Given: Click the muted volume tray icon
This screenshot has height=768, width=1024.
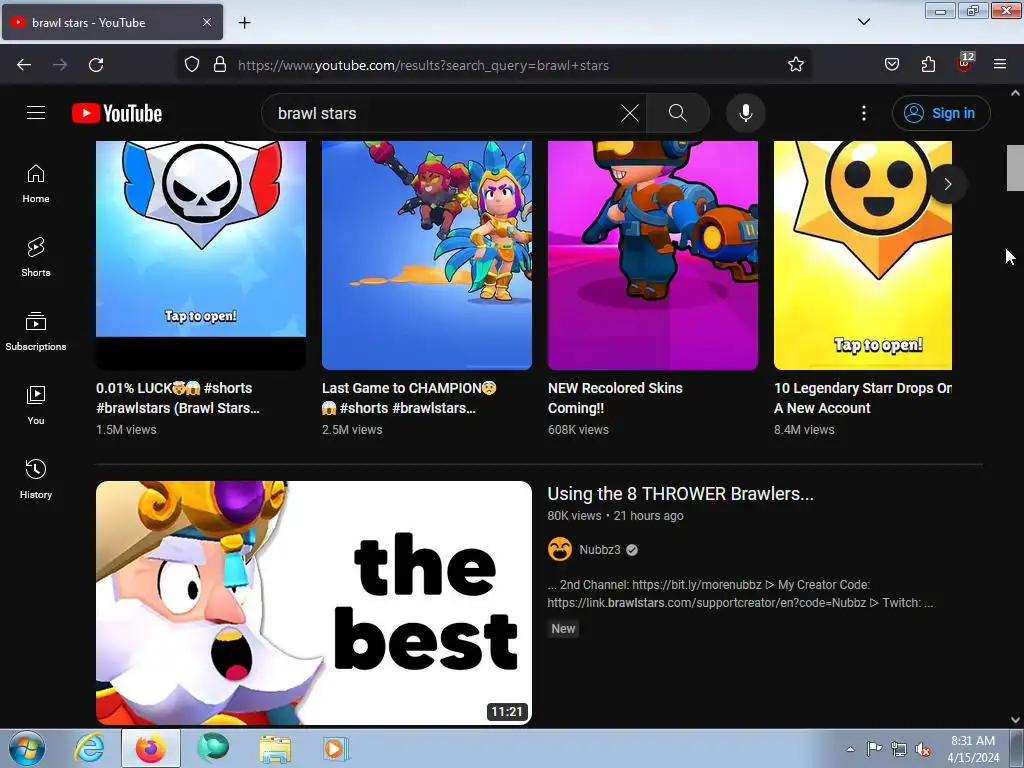Looking at the screenshot, I should 923,749.
